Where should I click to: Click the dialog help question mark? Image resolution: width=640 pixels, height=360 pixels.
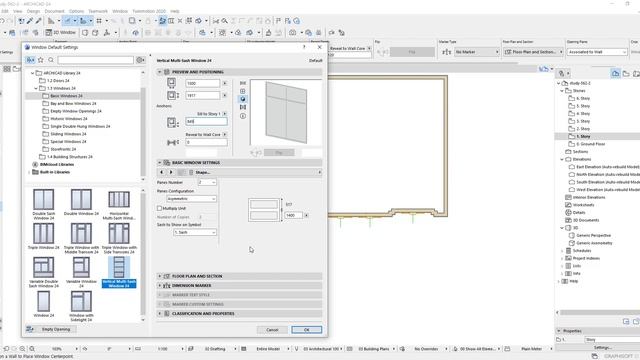pyautogui.click(x=304, y=47)
